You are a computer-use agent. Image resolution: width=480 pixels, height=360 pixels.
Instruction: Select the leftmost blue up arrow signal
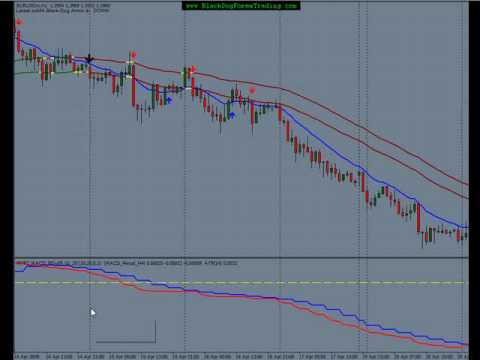click(169, 100)
